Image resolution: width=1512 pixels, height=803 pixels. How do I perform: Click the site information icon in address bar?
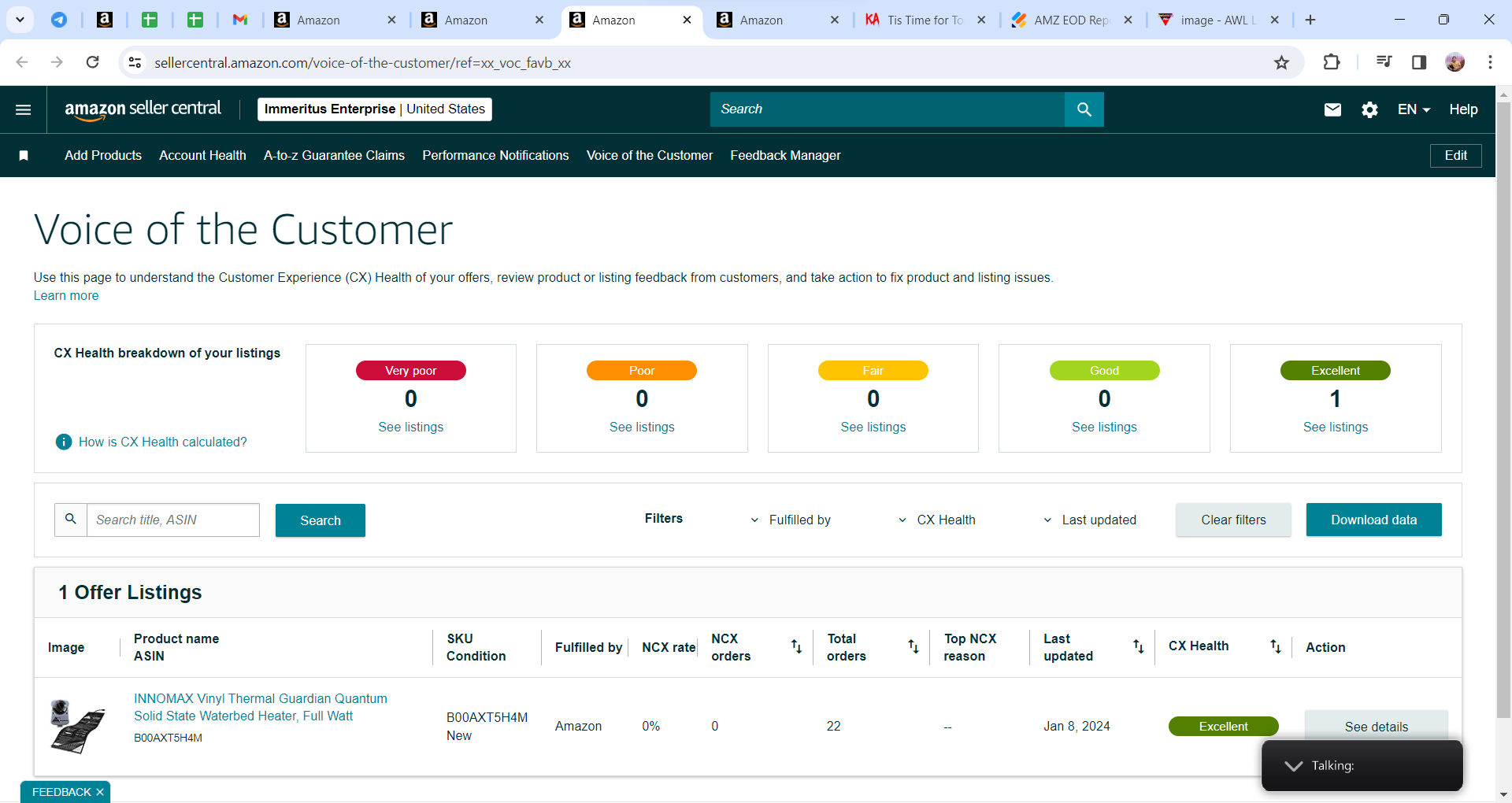point(135,62)
